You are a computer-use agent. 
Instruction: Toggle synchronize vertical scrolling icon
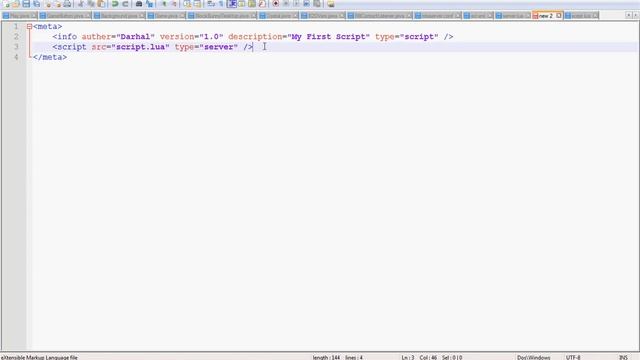tap(187, 4)
